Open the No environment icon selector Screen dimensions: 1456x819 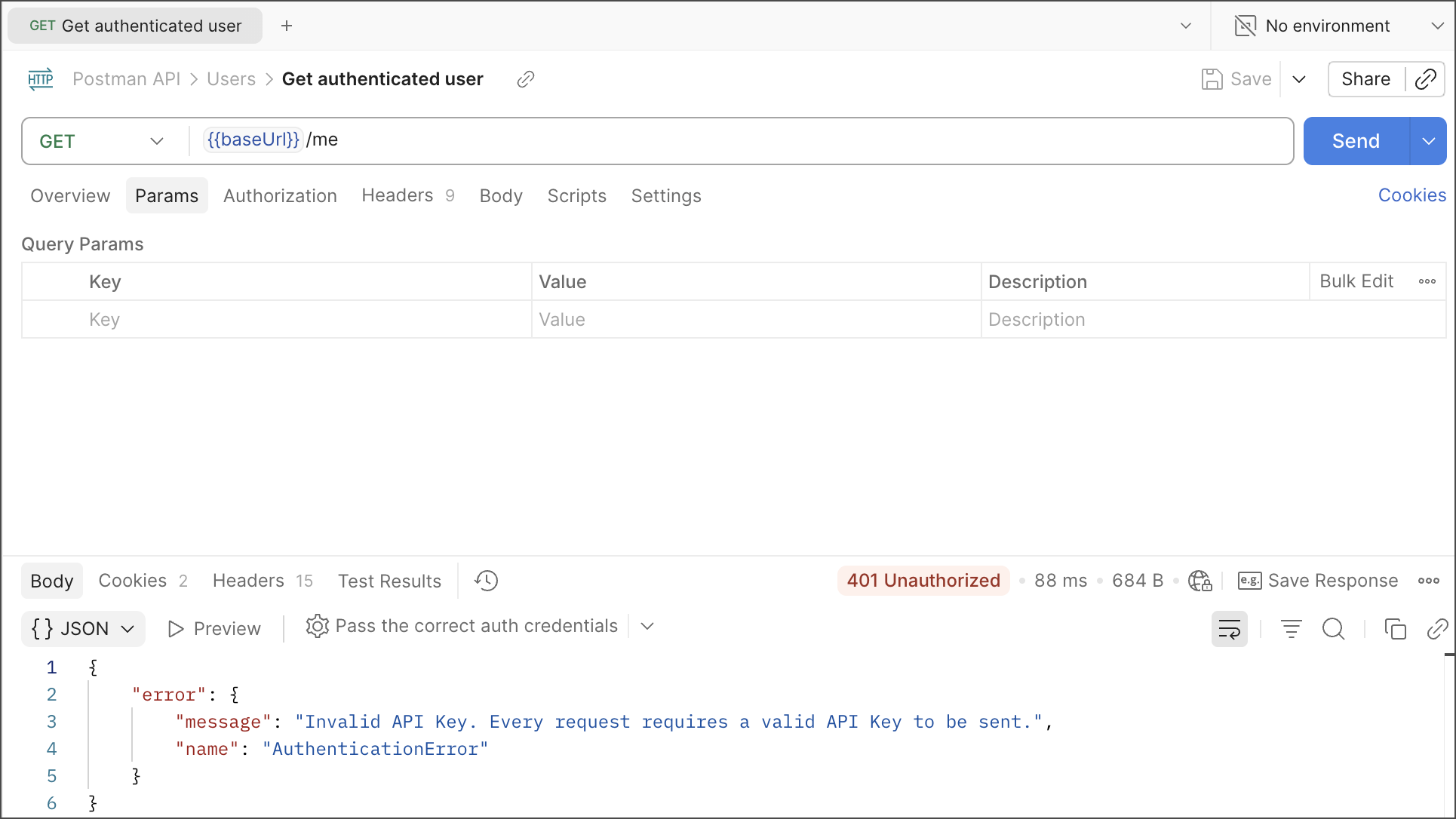1246,26
